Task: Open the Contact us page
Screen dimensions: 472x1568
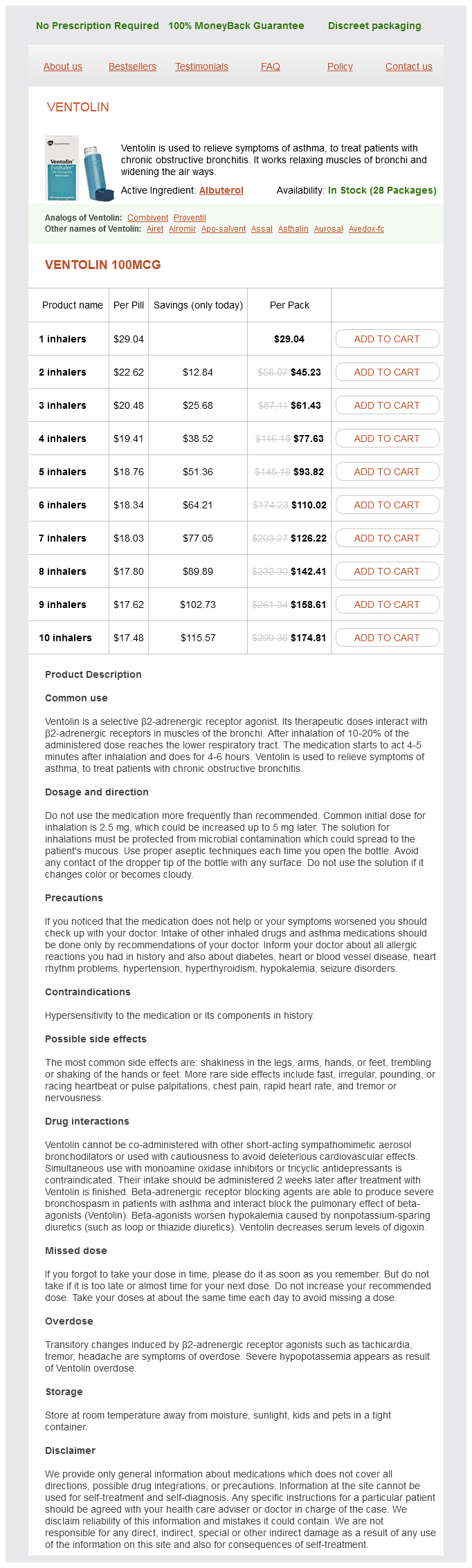Action: tap(408, 67)
